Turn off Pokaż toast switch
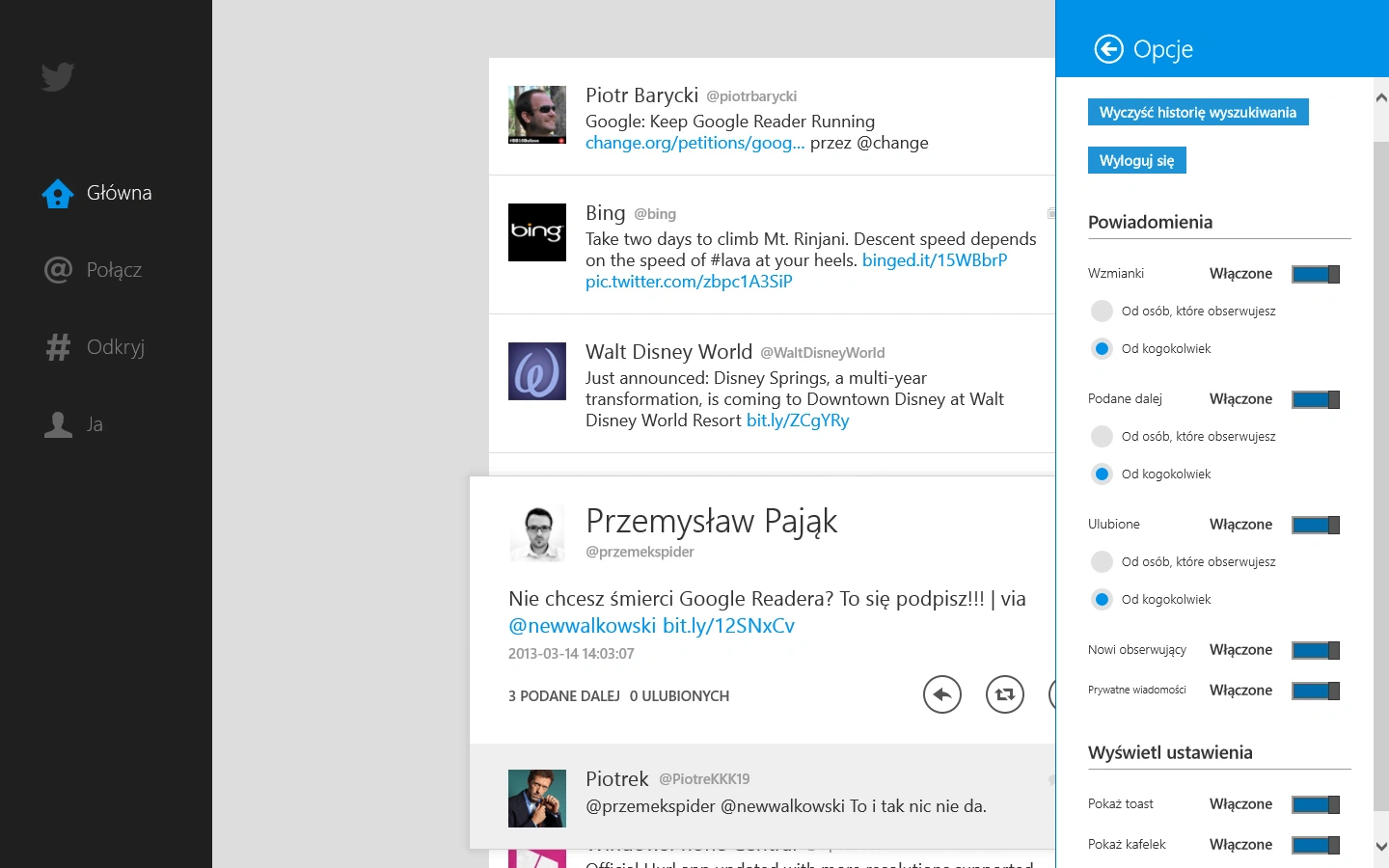Screen dimensions: 1389x868 [1316, 804]
